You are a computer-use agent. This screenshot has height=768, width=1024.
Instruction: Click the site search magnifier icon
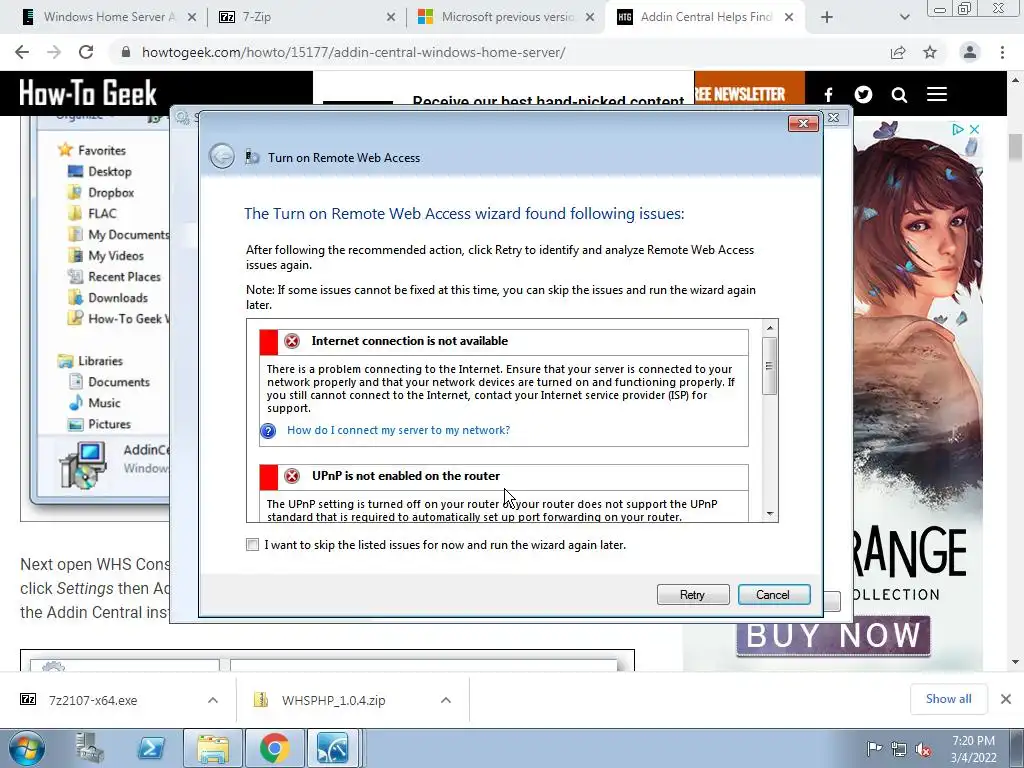899,95
